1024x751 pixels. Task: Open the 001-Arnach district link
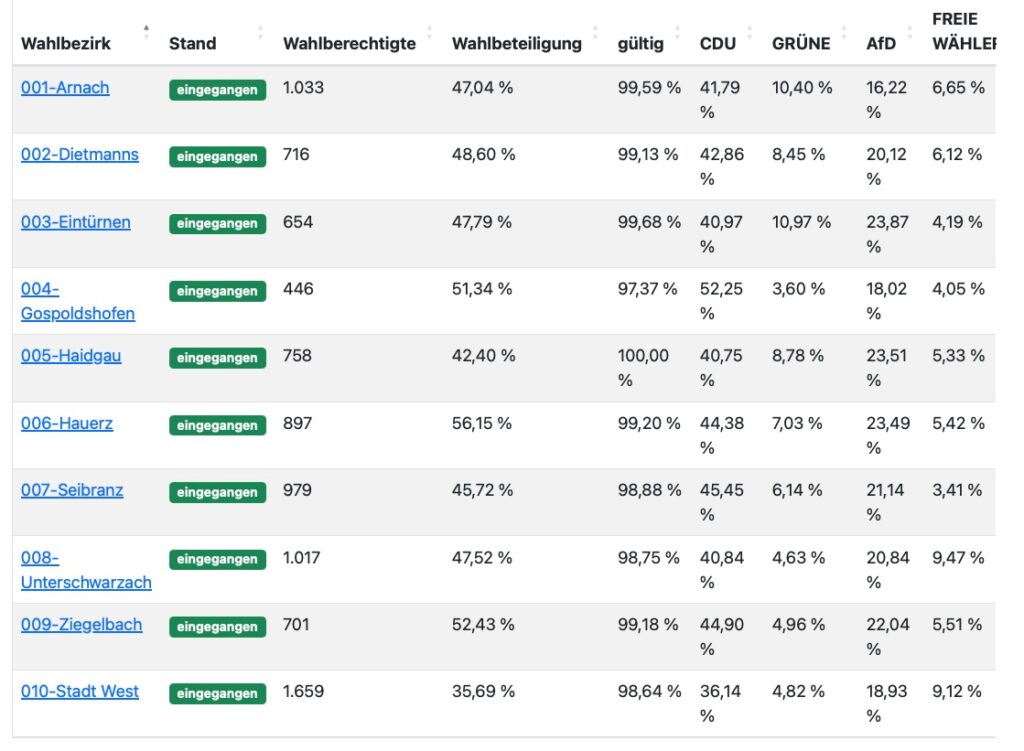pyautogui.click(x=65, y=88)
